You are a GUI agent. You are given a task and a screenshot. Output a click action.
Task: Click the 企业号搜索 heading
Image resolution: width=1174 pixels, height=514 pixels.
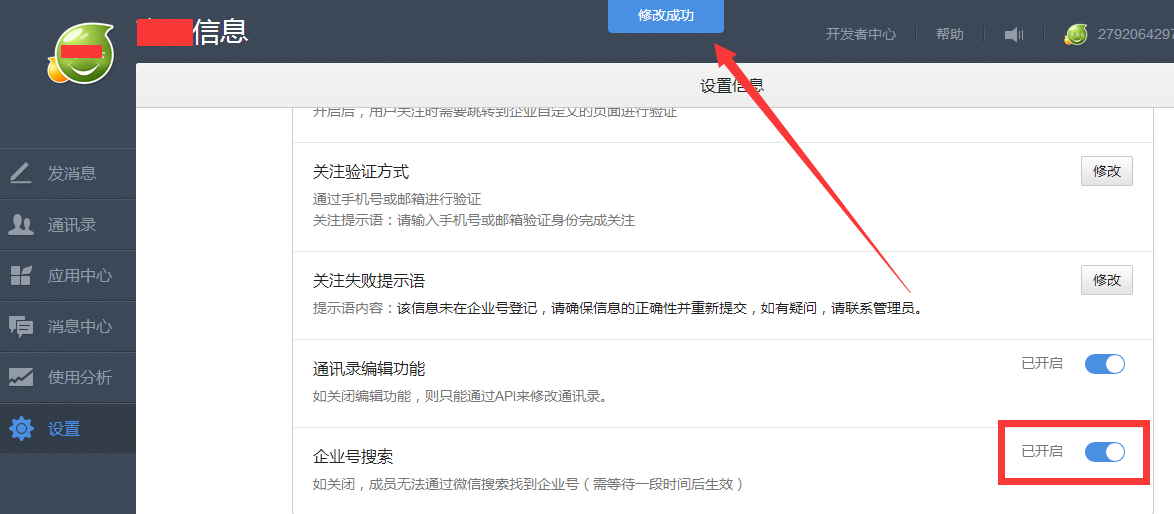pos(353,456)
